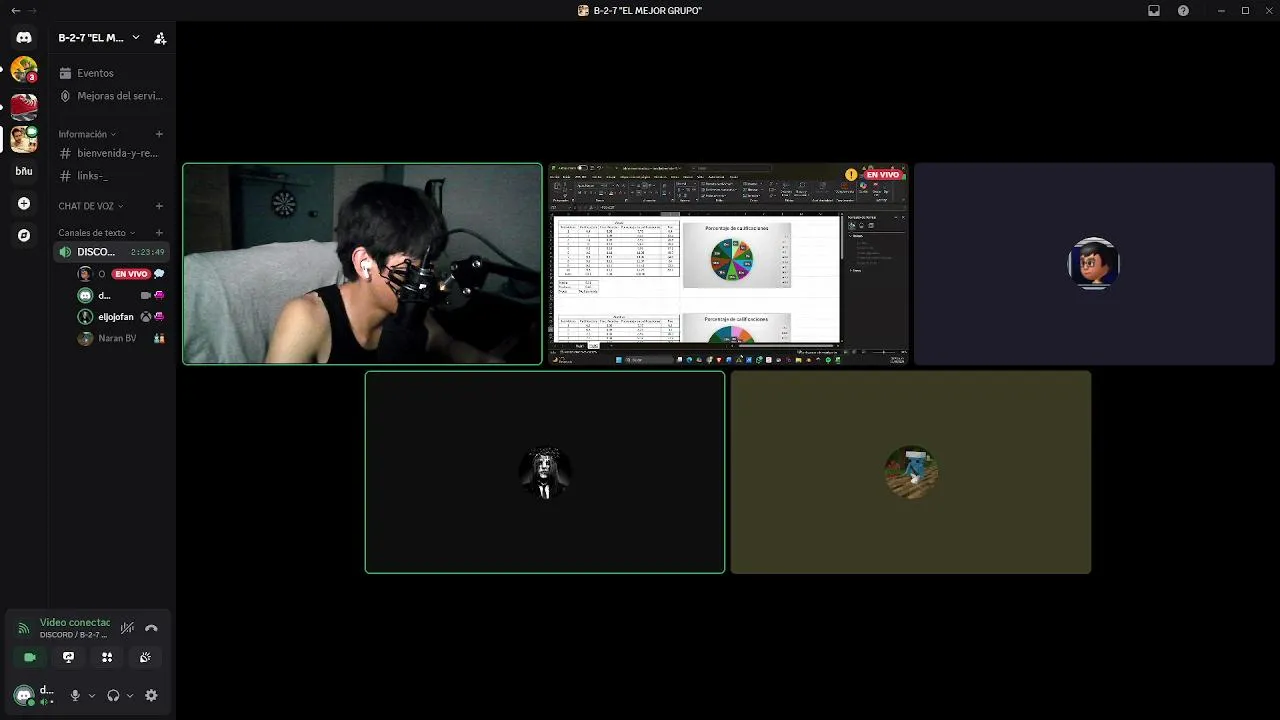
Task: Add channel to CHAT DE VOZ category
Action: tap(159, 206)
